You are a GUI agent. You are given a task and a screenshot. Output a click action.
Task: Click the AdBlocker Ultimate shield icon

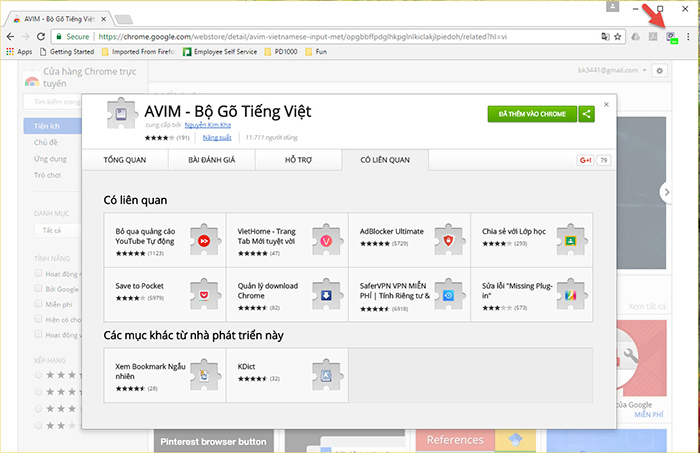(448, 241)
